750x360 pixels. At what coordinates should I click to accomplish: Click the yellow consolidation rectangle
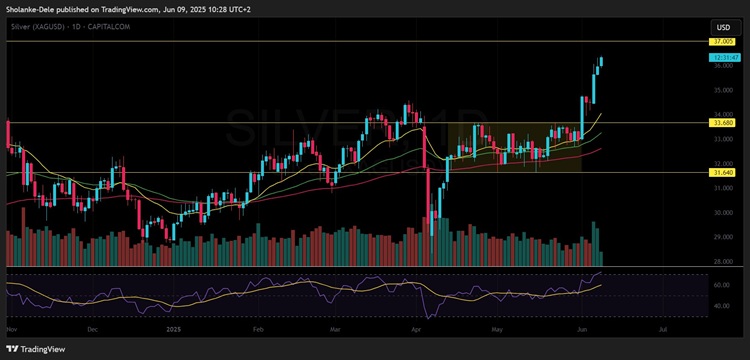pos(514,147)
